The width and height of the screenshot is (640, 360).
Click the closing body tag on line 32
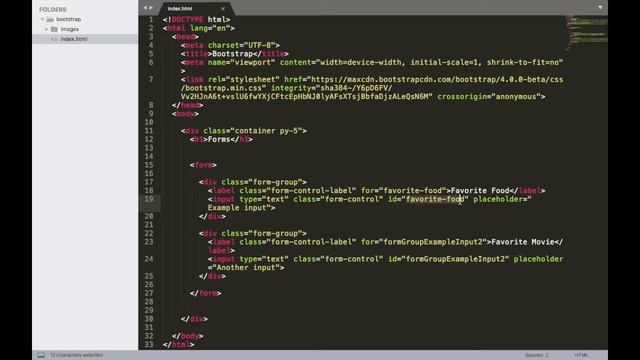(x=187, y=336)
